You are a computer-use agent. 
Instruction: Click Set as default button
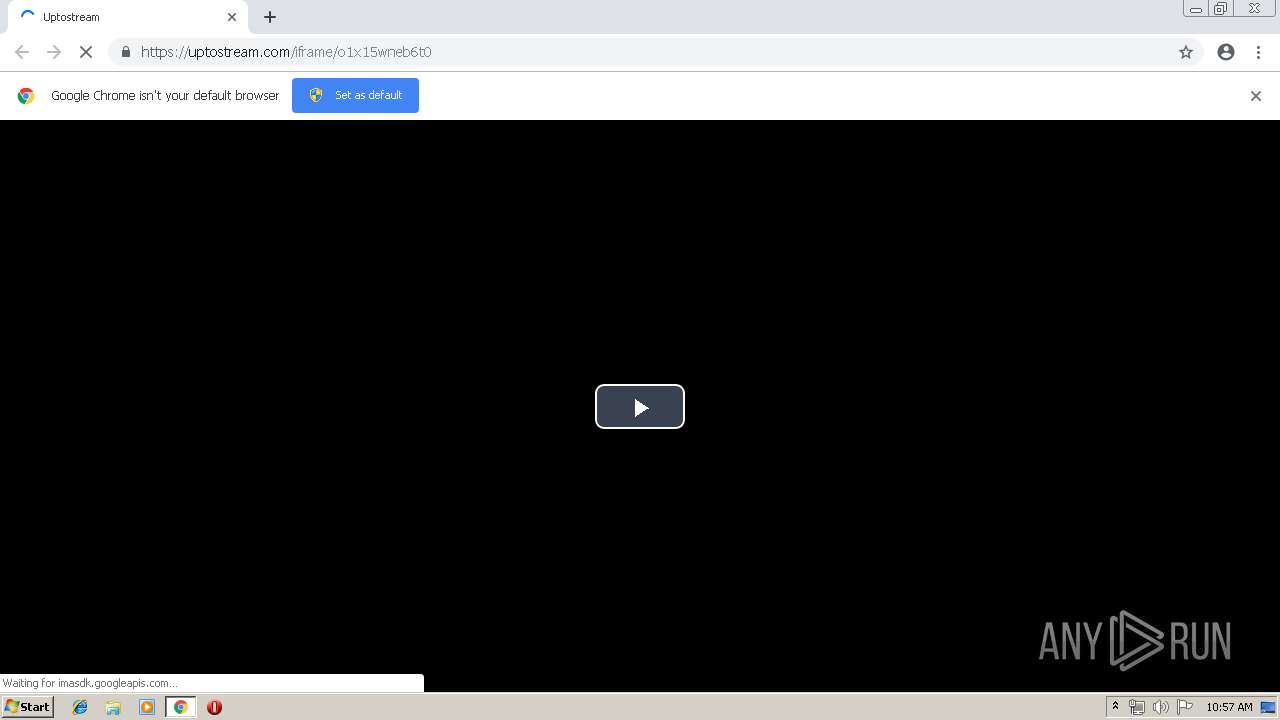[x=355, y=95]
